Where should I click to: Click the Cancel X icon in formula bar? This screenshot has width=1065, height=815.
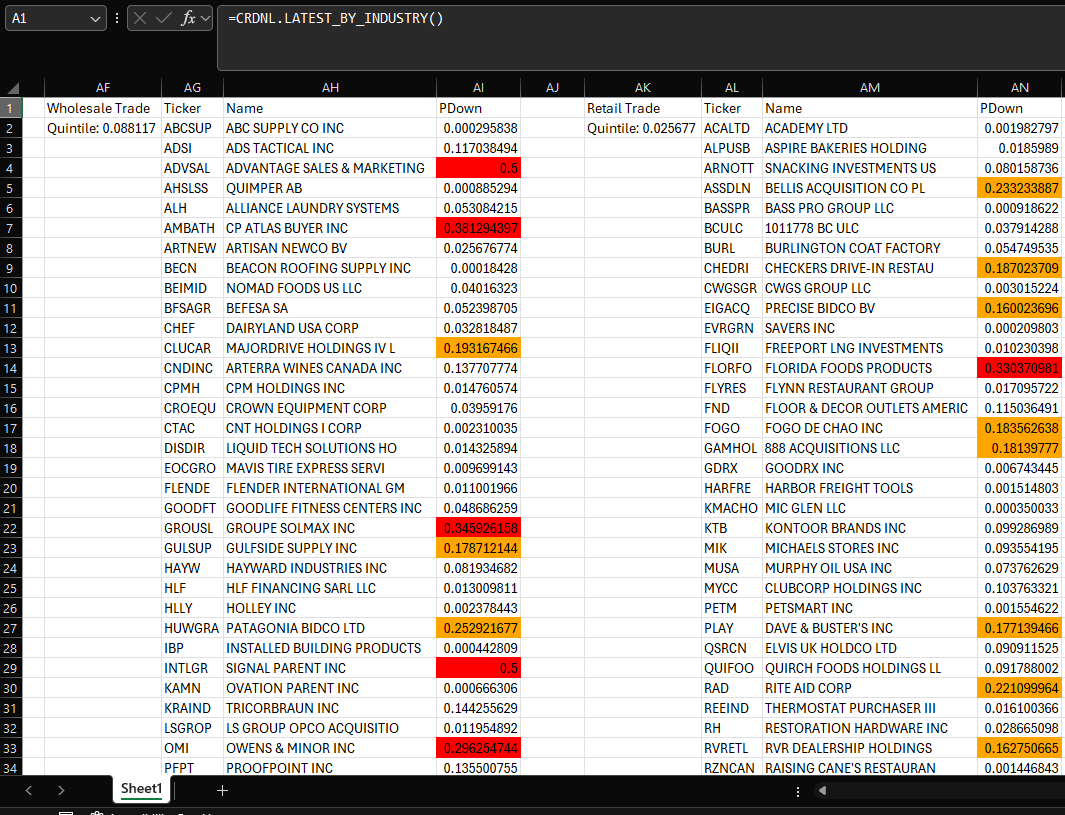[x=141, y=19]
